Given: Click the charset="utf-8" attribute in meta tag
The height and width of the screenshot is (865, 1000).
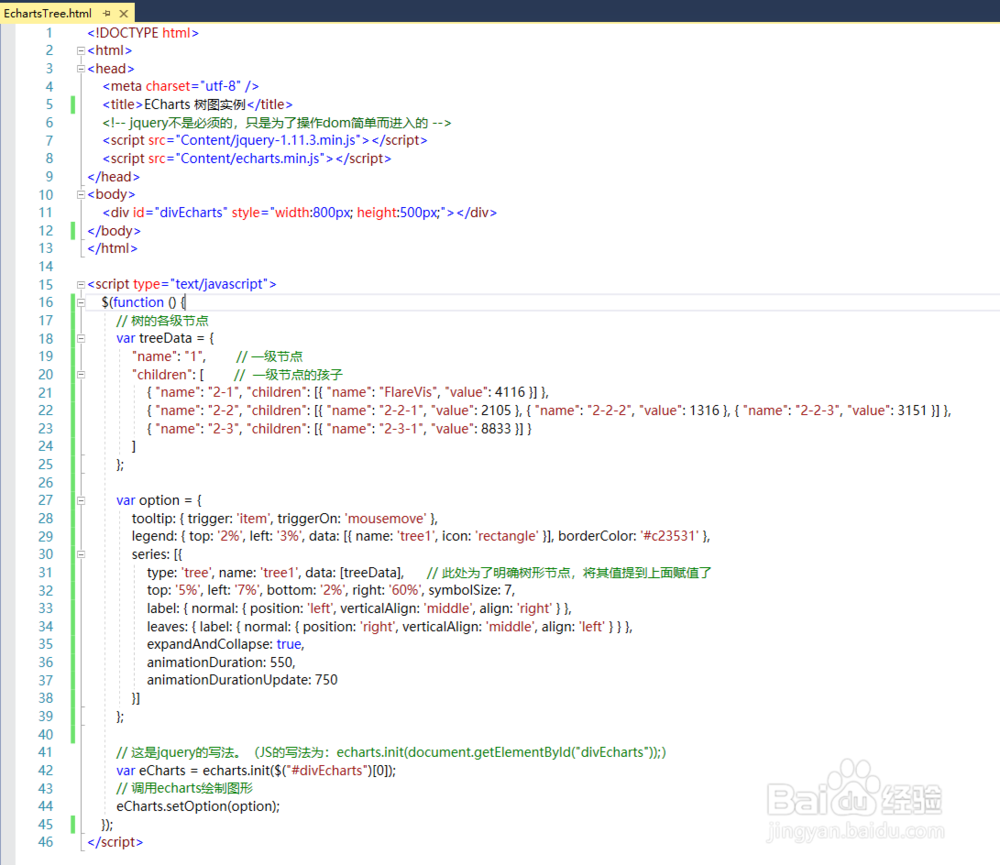Looking at the screenshot, I should point(193,86).
